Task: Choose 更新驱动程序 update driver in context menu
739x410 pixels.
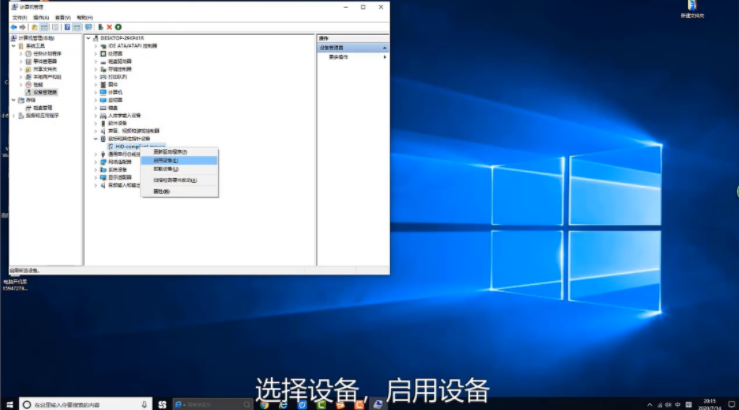Action: click(x=180, y=152)
